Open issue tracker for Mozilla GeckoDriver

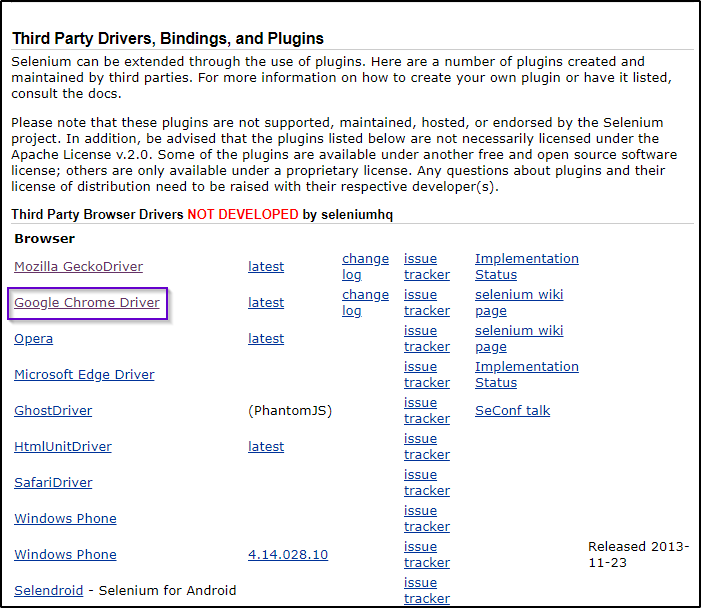(x=427, y=266)
